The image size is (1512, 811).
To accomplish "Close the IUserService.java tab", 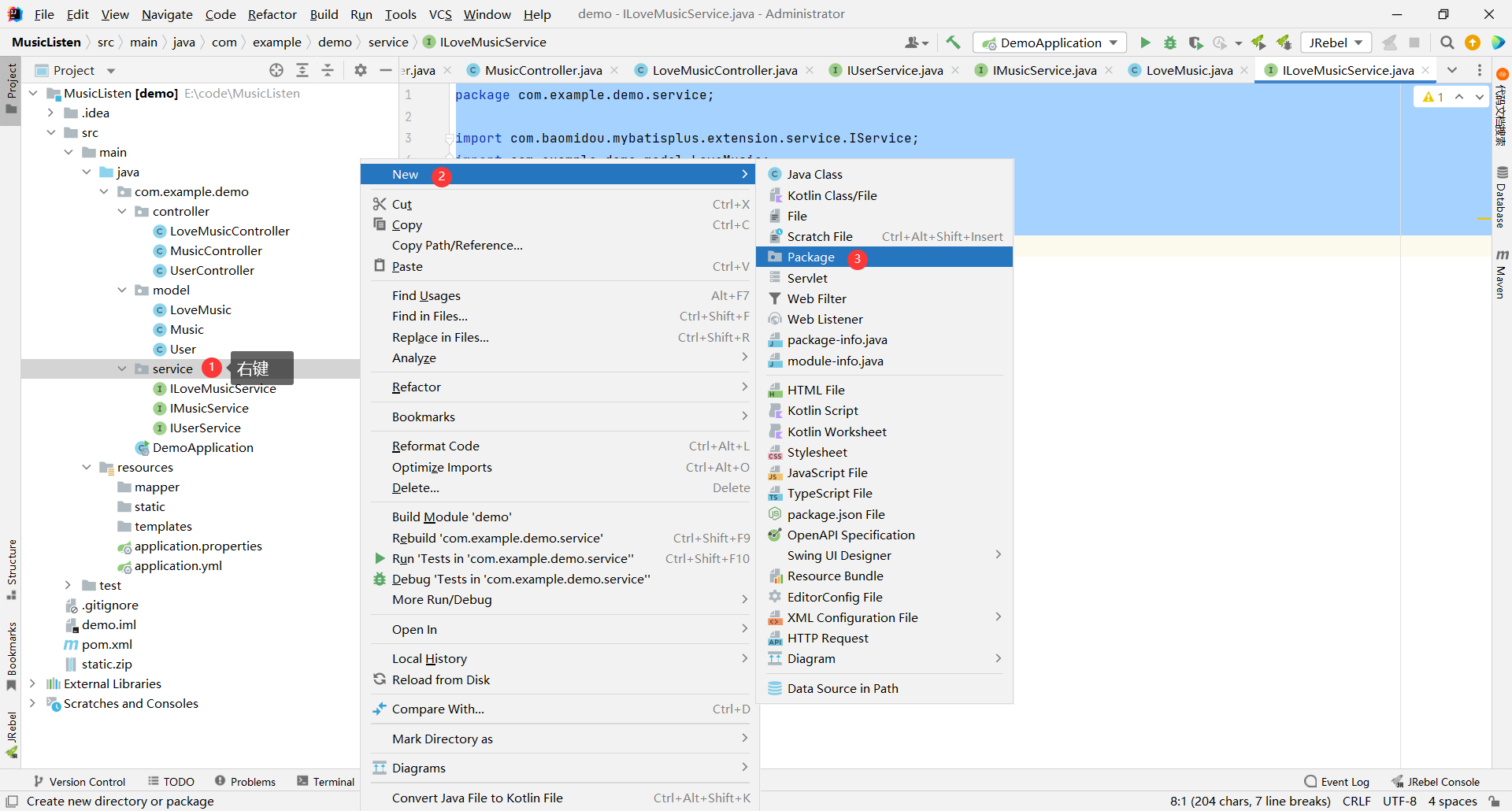I will (955, 70).
